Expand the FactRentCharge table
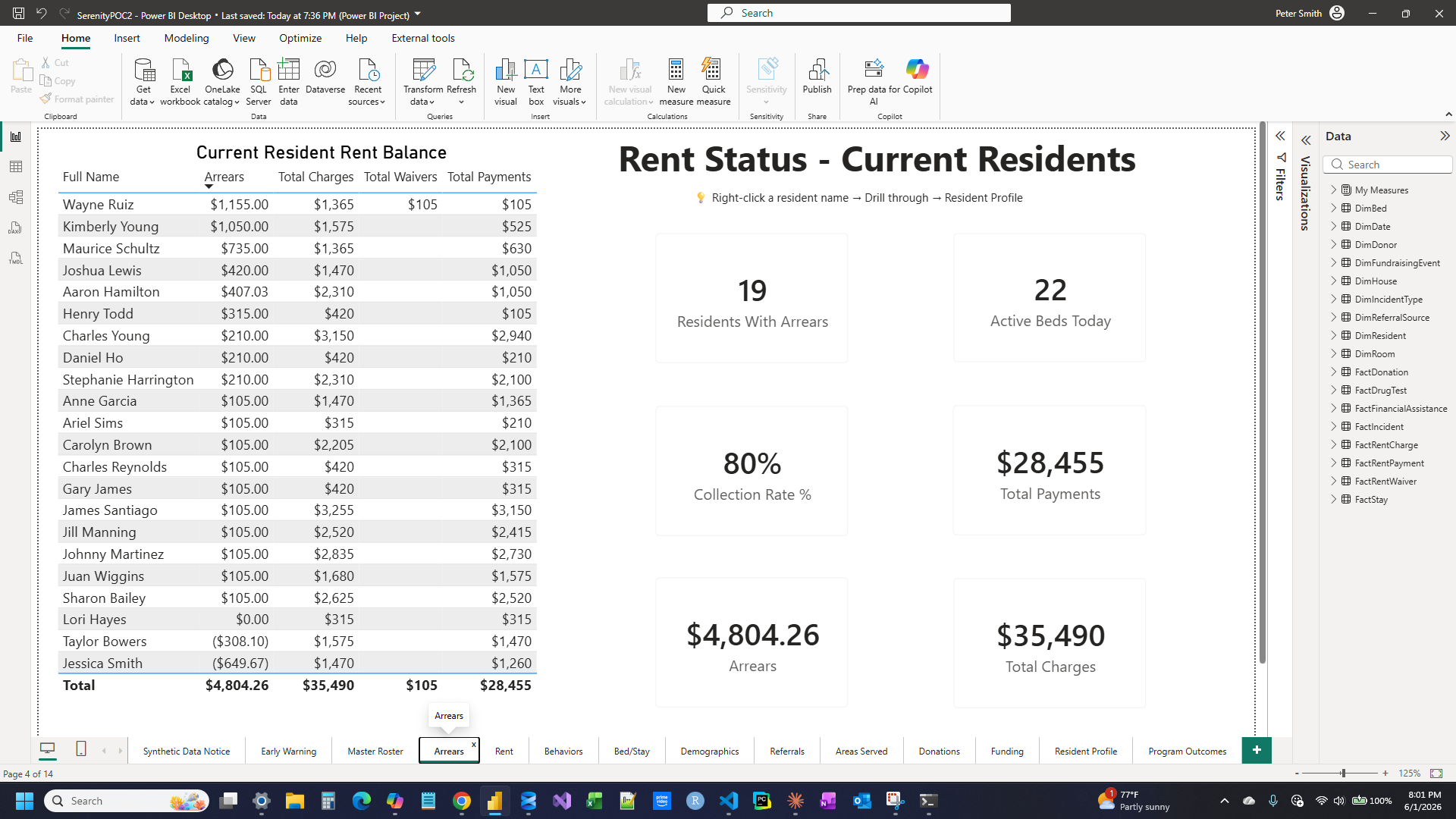This screenshot has width=1456, height=819. point(1333,444)
